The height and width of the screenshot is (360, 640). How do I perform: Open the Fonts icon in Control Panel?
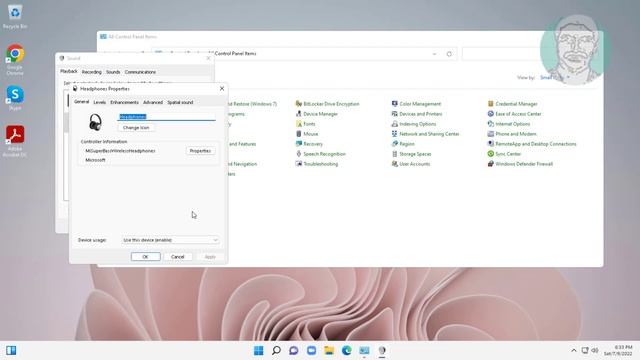299,124
